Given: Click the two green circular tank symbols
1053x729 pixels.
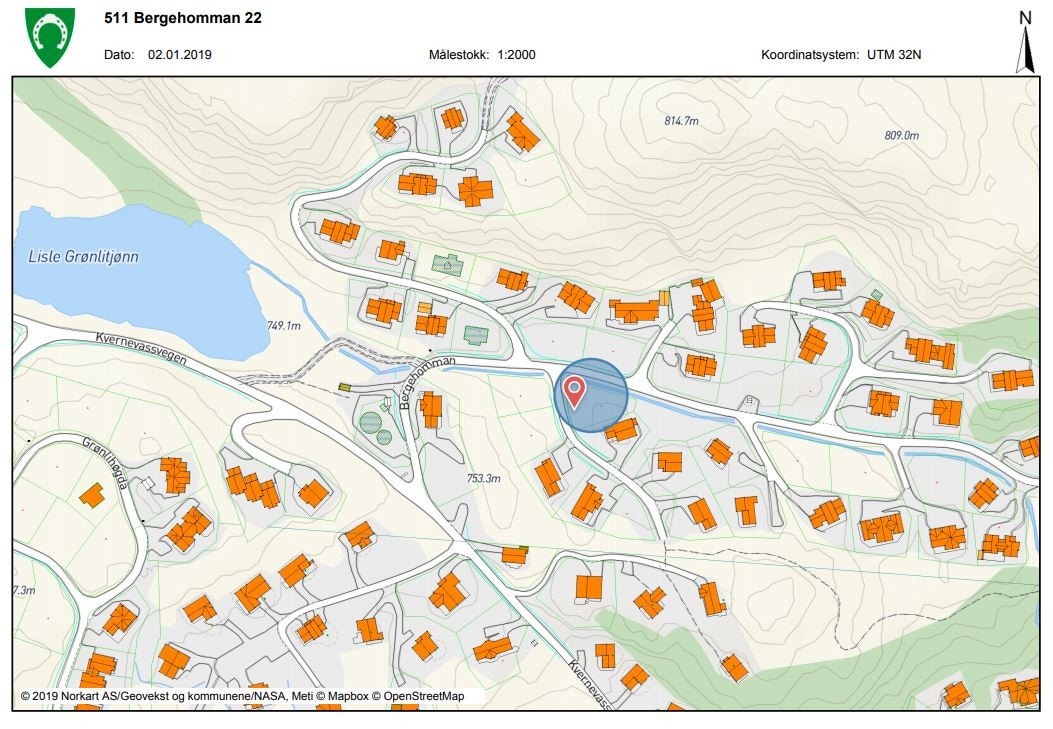Looking at the screenshot, I should pos(375,429).
